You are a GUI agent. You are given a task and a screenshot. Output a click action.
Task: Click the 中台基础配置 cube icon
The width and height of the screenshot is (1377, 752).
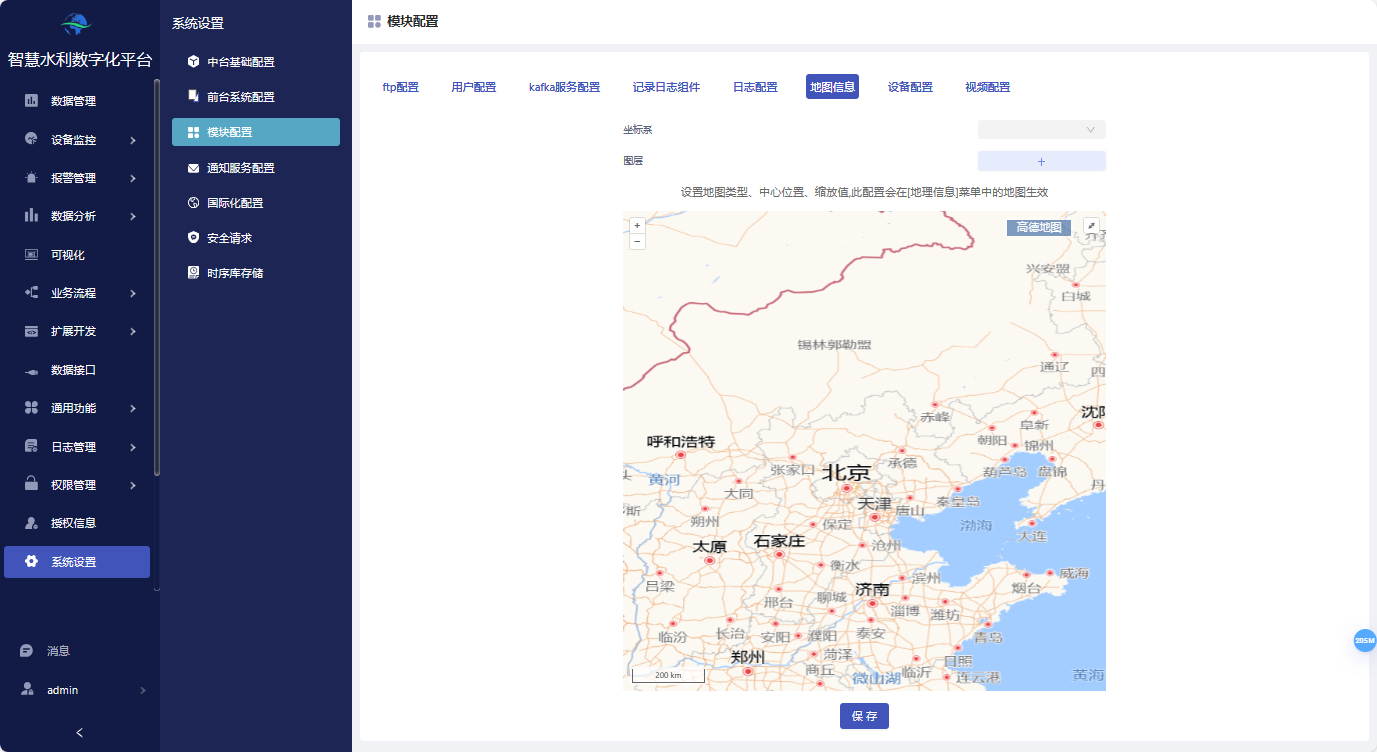coord(193,62)
